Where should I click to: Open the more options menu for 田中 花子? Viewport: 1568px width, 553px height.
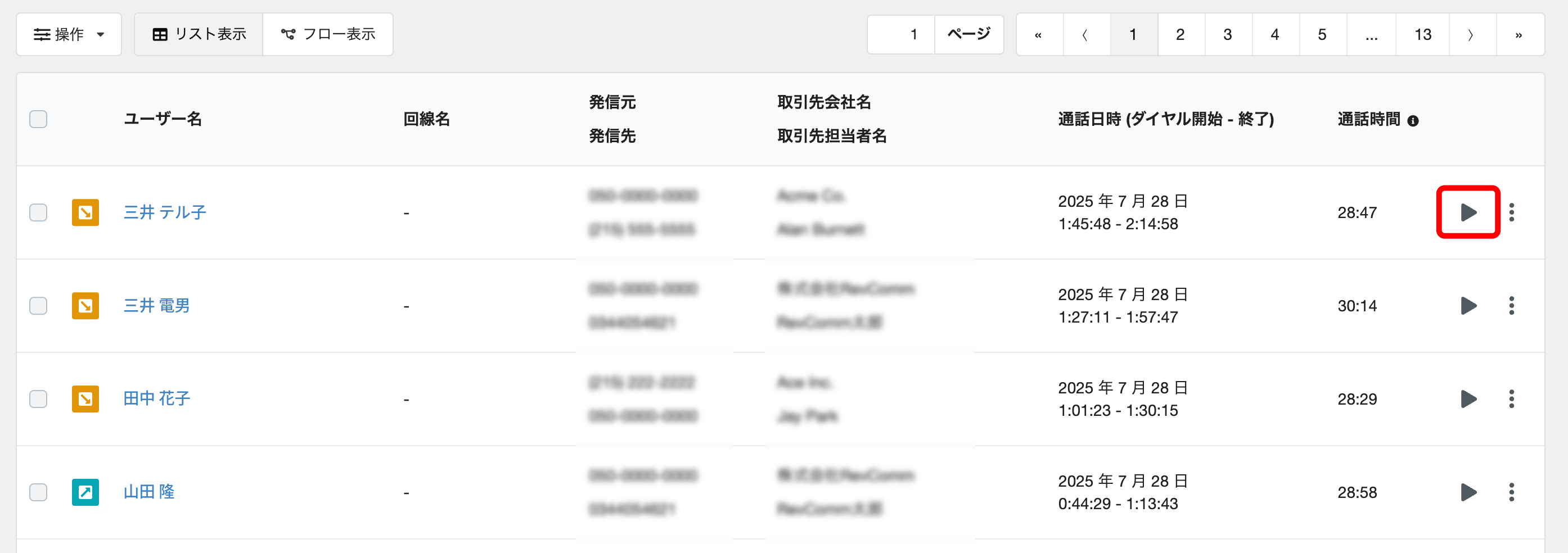[1511, 398]
